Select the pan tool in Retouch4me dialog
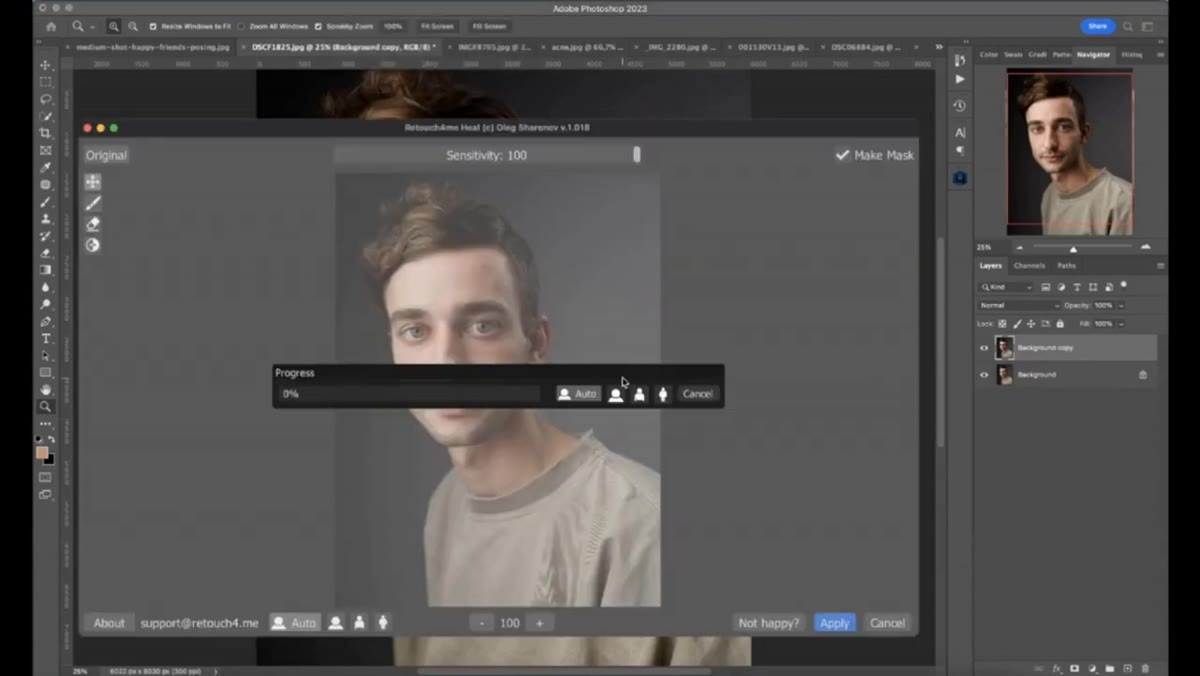 [x=93, y=182]
